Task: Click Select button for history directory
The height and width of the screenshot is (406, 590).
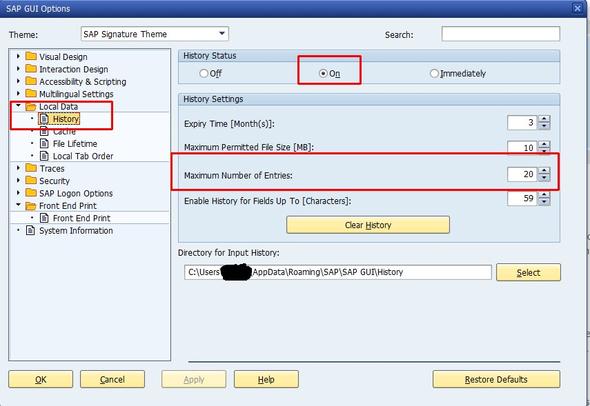Action: (x=528, y=272)
